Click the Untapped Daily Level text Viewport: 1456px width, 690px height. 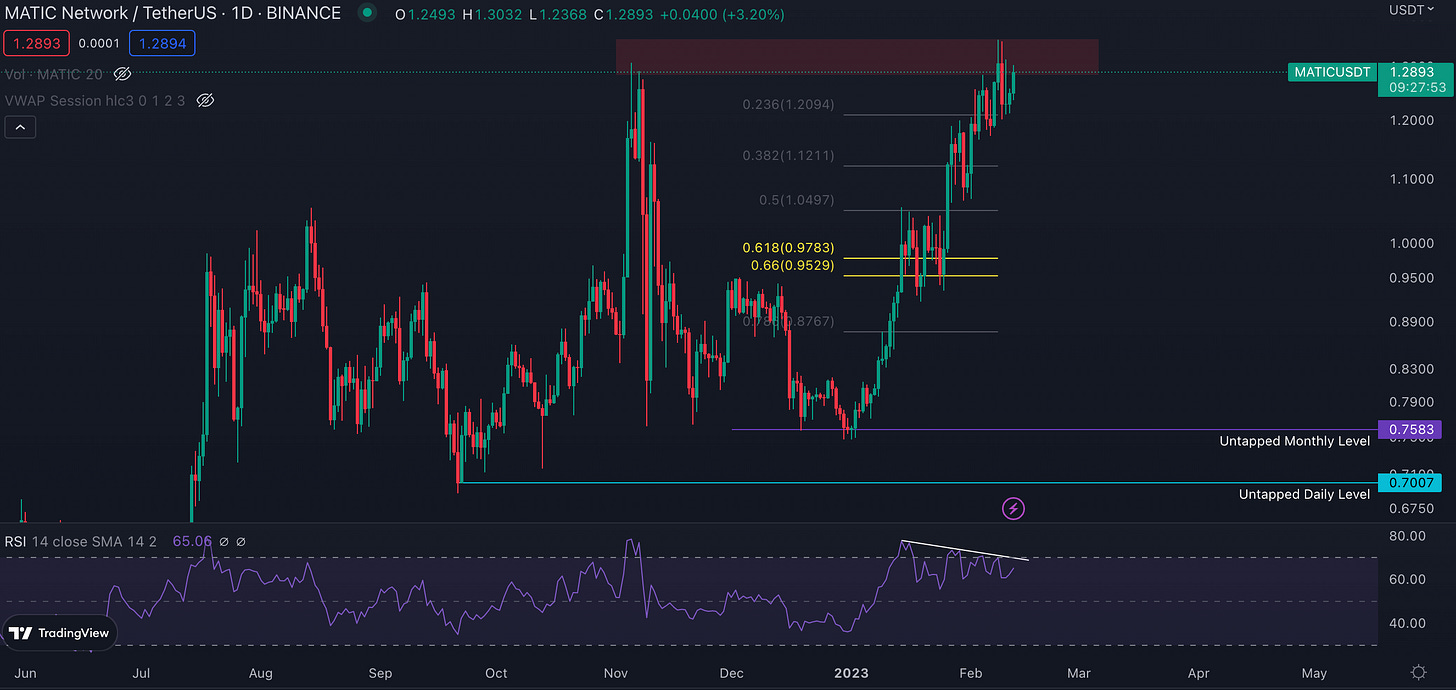1304,495
